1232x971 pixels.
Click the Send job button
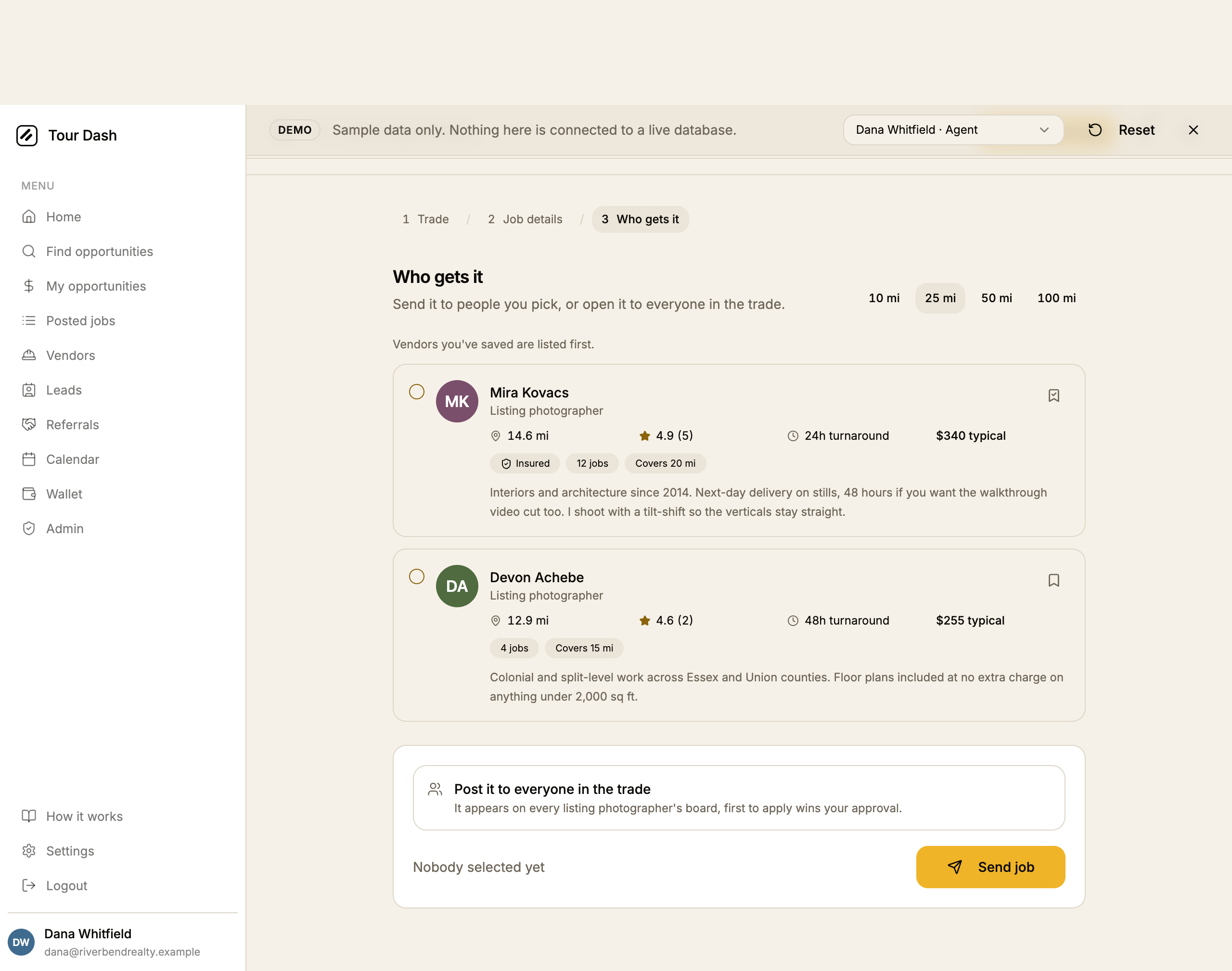point(990,867)
